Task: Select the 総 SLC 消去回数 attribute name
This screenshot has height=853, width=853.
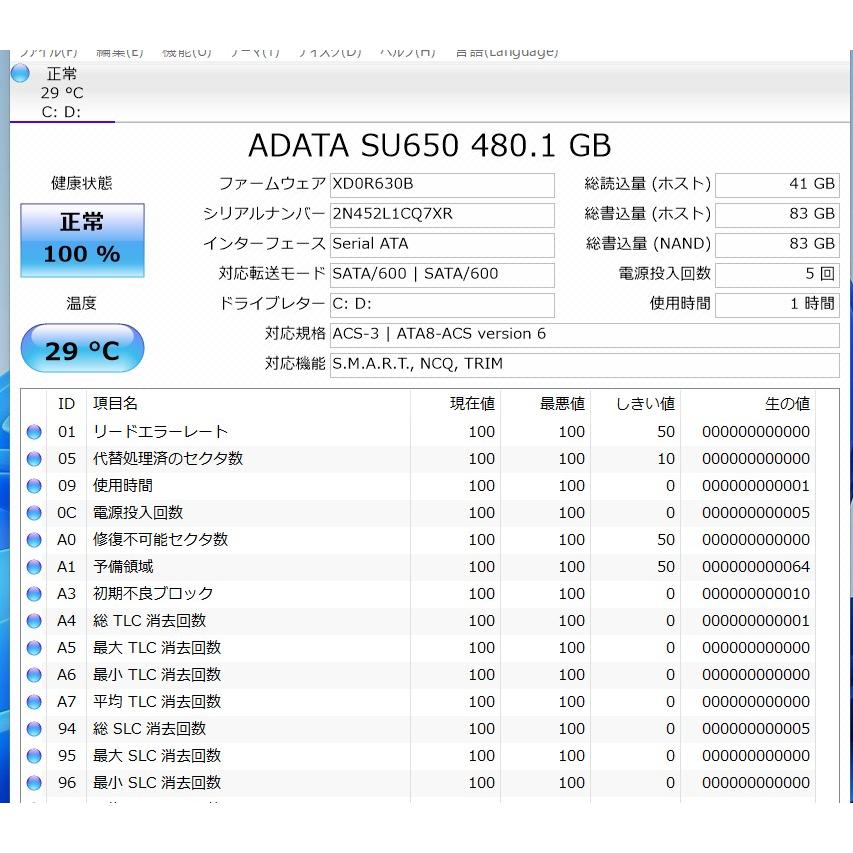Action: [x=150, y=729]
